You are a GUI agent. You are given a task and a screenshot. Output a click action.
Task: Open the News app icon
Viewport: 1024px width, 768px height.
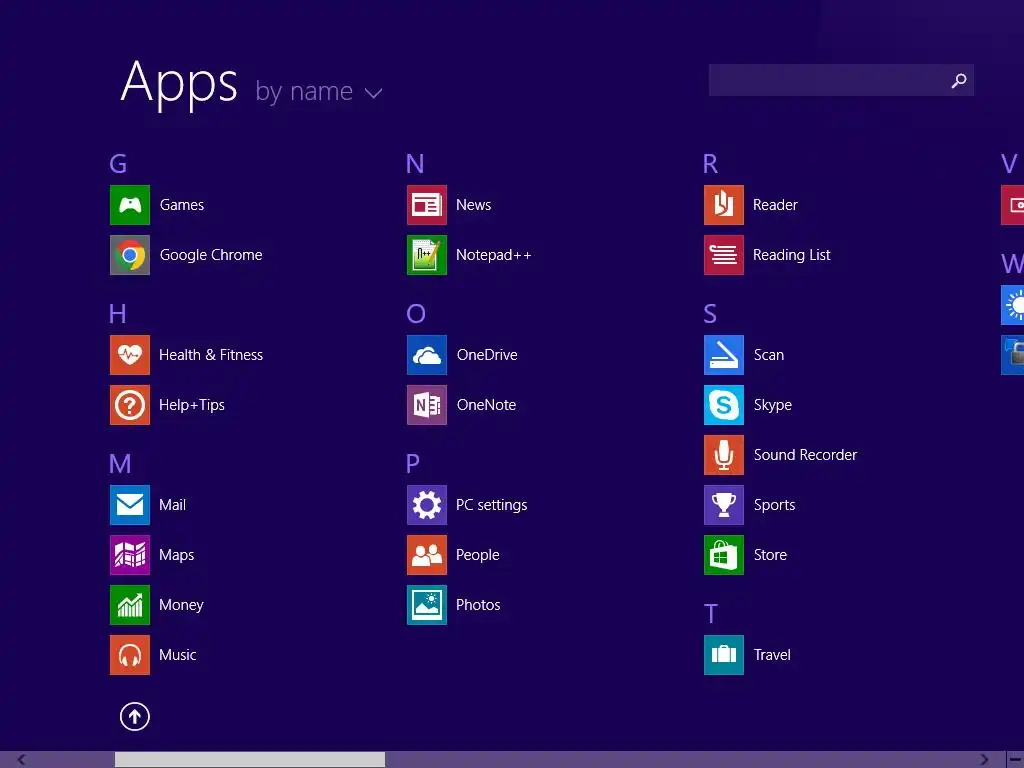click(426, 205)
